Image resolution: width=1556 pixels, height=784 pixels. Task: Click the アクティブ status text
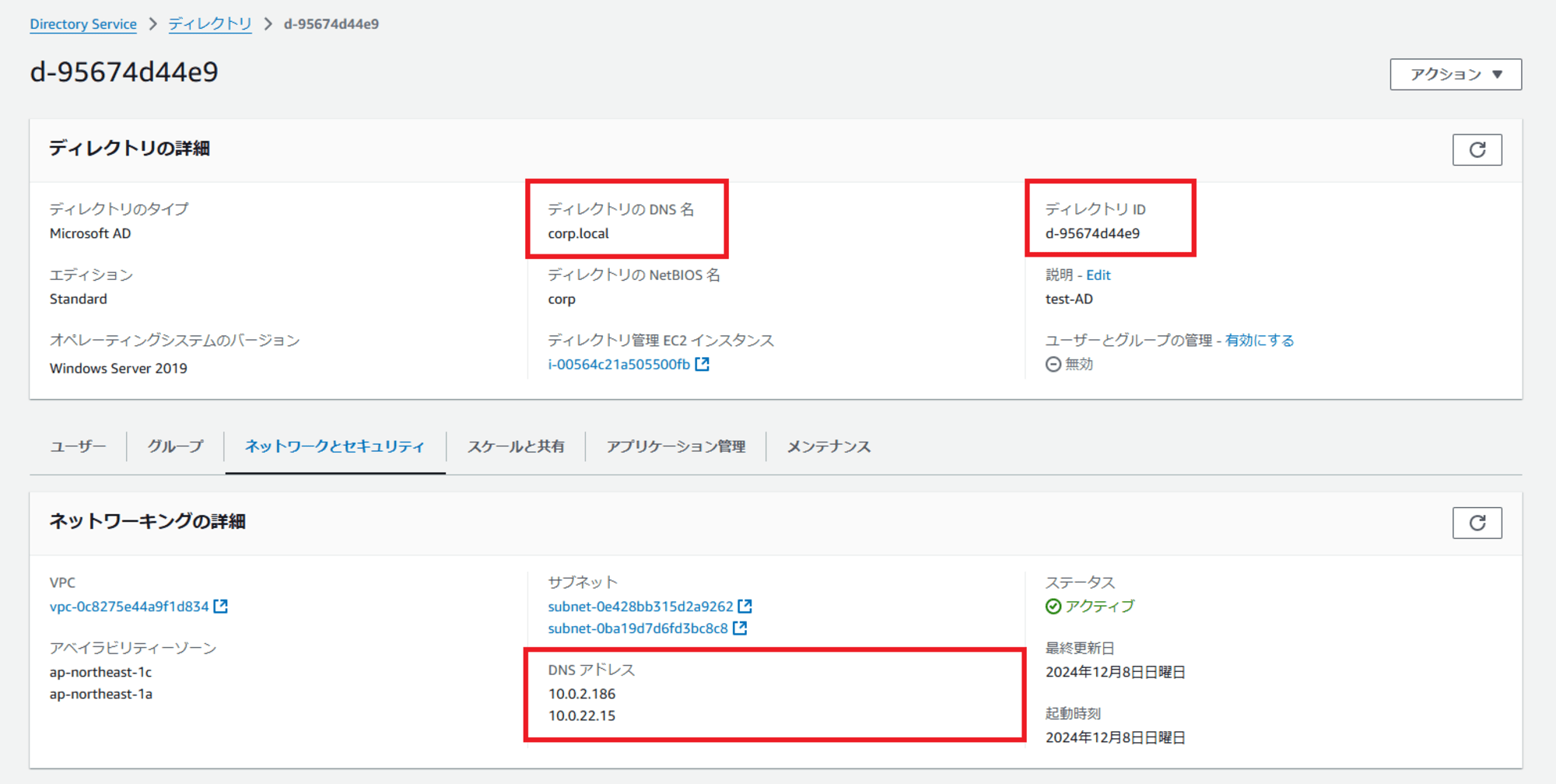tap(1099, 606)
